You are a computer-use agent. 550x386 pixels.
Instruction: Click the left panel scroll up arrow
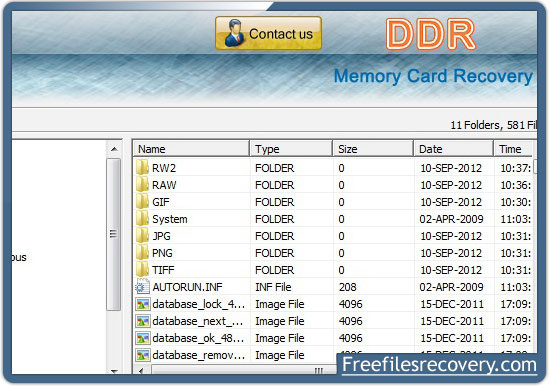point(114,149)
